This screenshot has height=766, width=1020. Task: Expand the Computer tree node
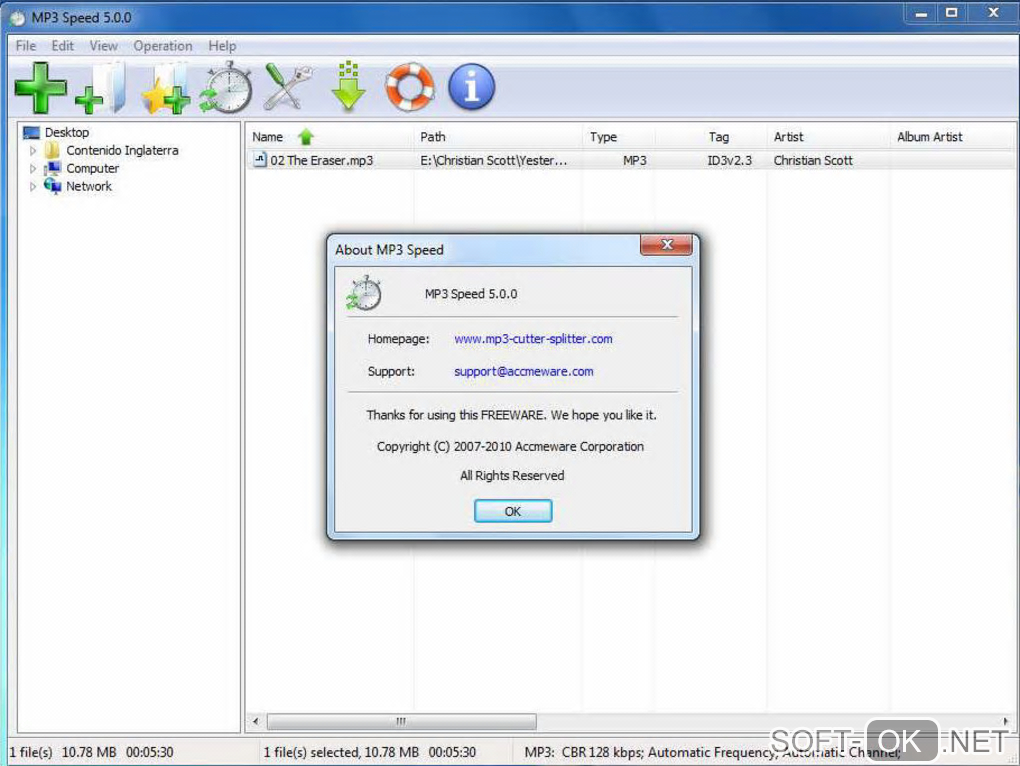(33, 168)
